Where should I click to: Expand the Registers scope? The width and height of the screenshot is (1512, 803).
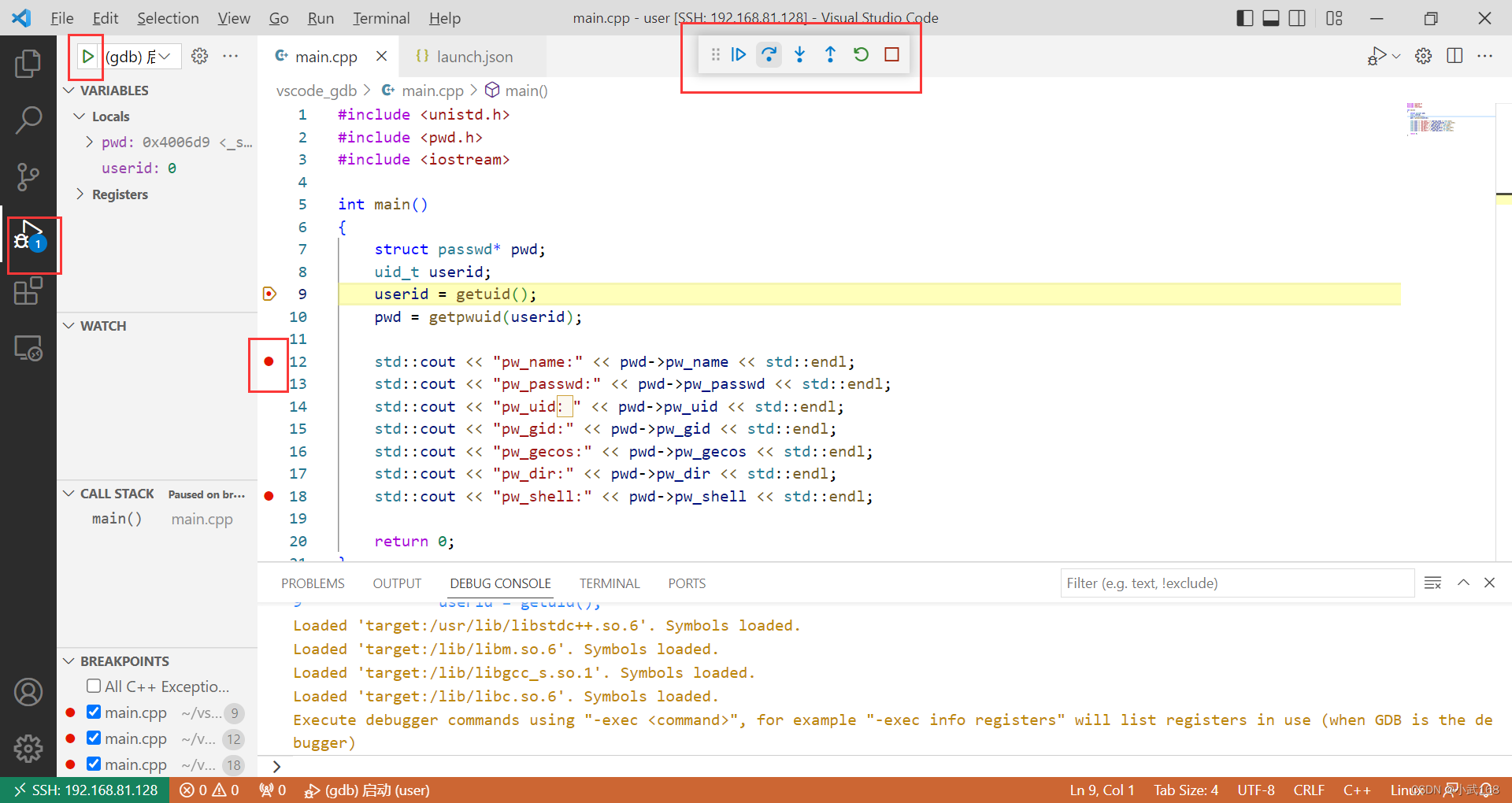tap(79, 194)
